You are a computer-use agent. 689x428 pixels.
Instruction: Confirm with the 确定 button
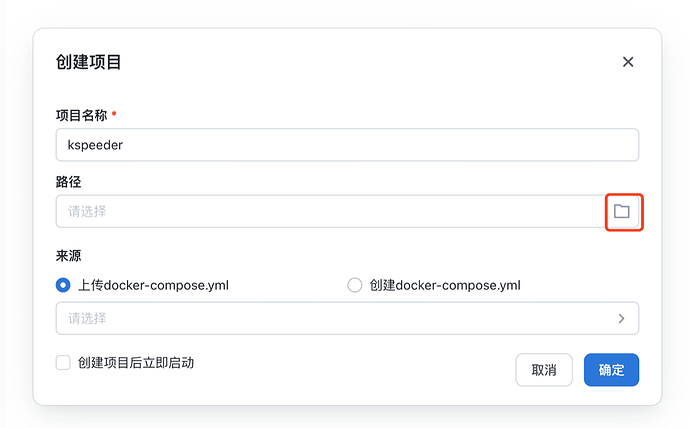pos(611,370)
